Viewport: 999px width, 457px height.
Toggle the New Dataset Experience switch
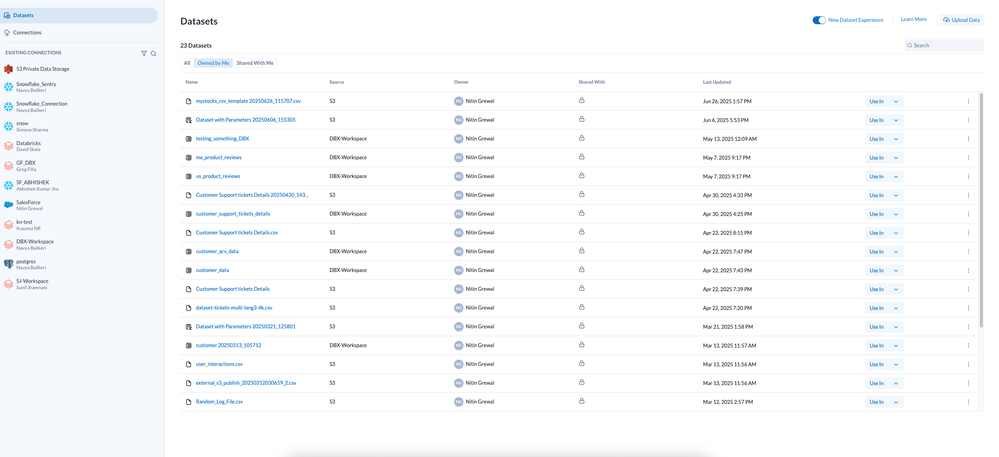coord(819,20)
